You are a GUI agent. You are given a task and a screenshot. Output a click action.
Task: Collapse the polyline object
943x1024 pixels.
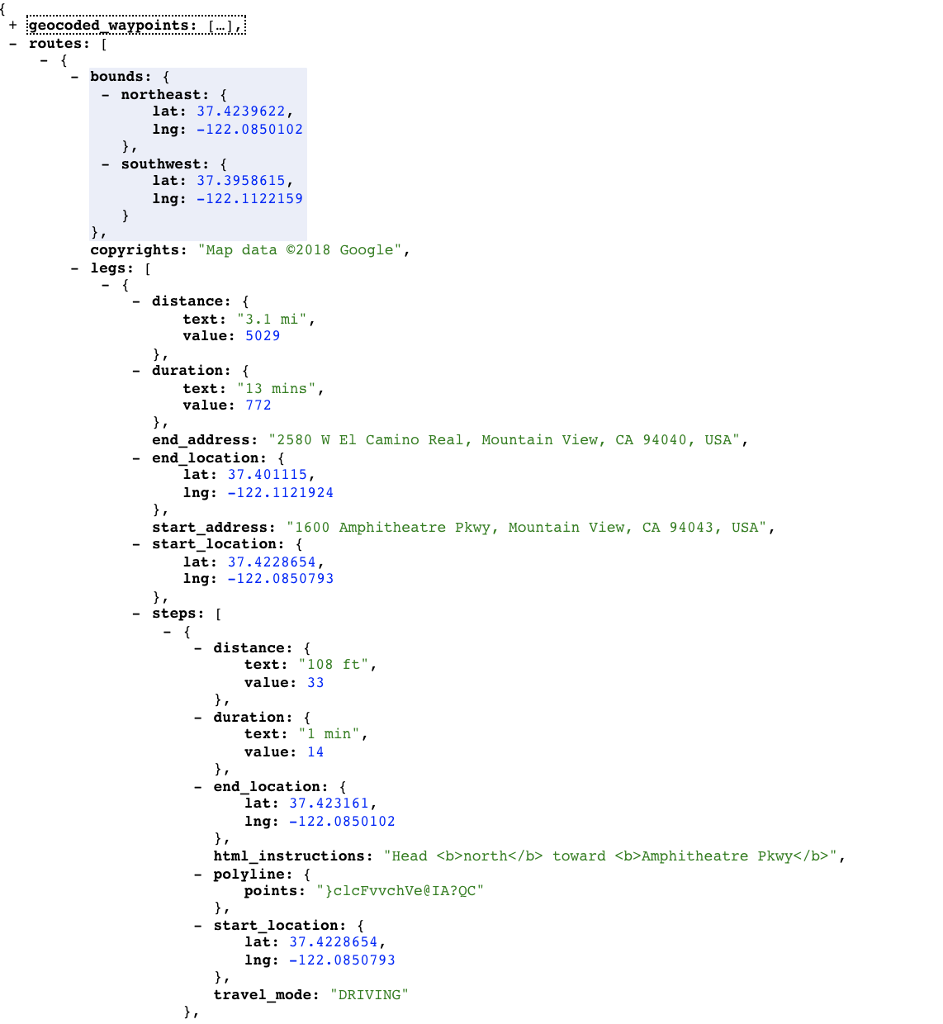click(196, 872)
